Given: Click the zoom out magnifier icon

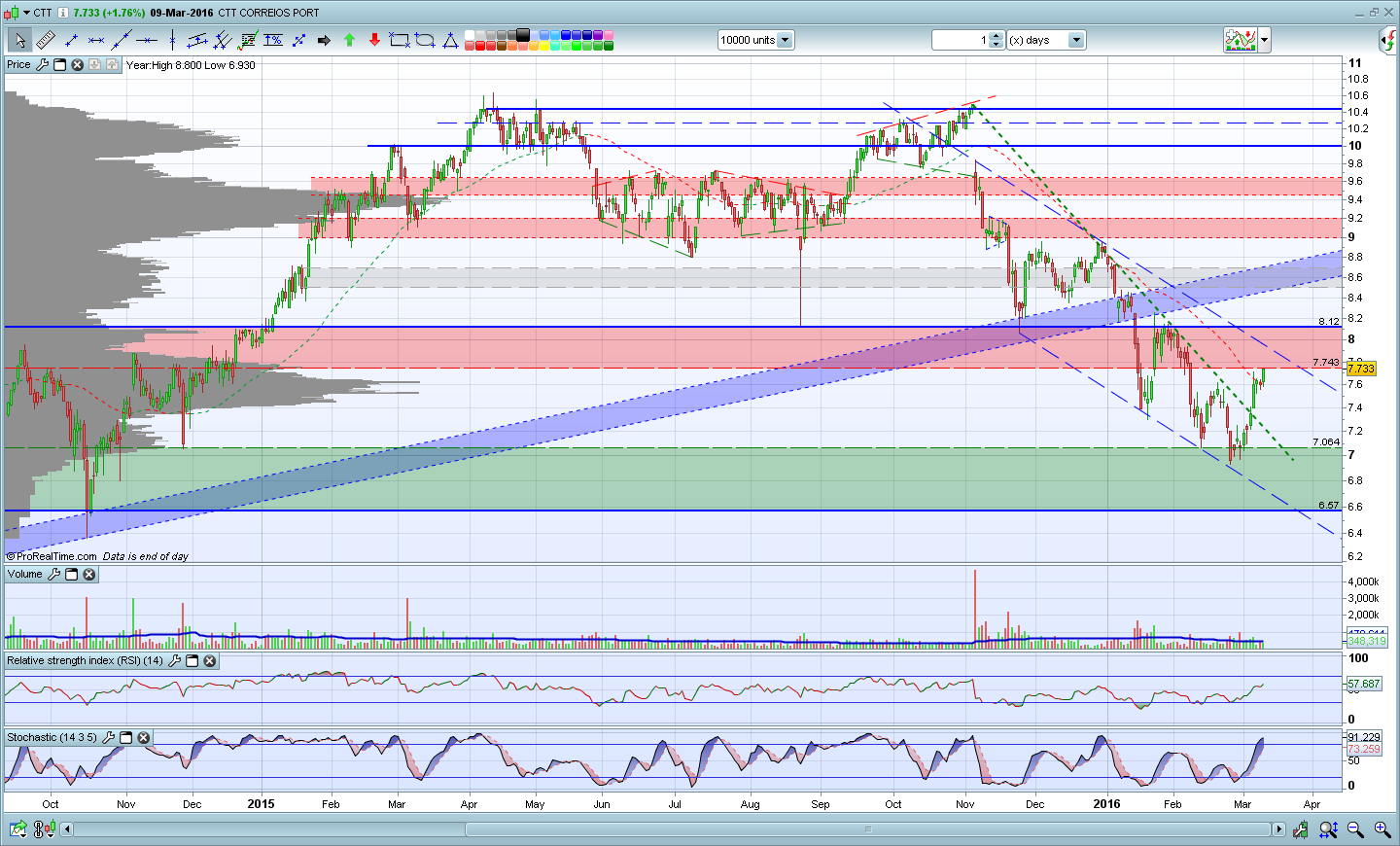Looking at the screenshot, I should (x=1355, y=829).
